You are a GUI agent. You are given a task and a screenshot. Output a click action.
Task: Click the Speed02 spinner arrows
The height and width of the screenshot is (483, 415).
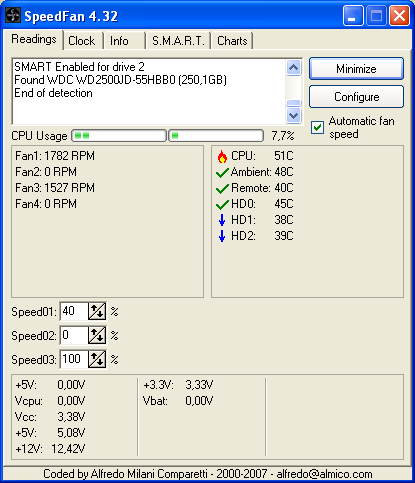97,335
